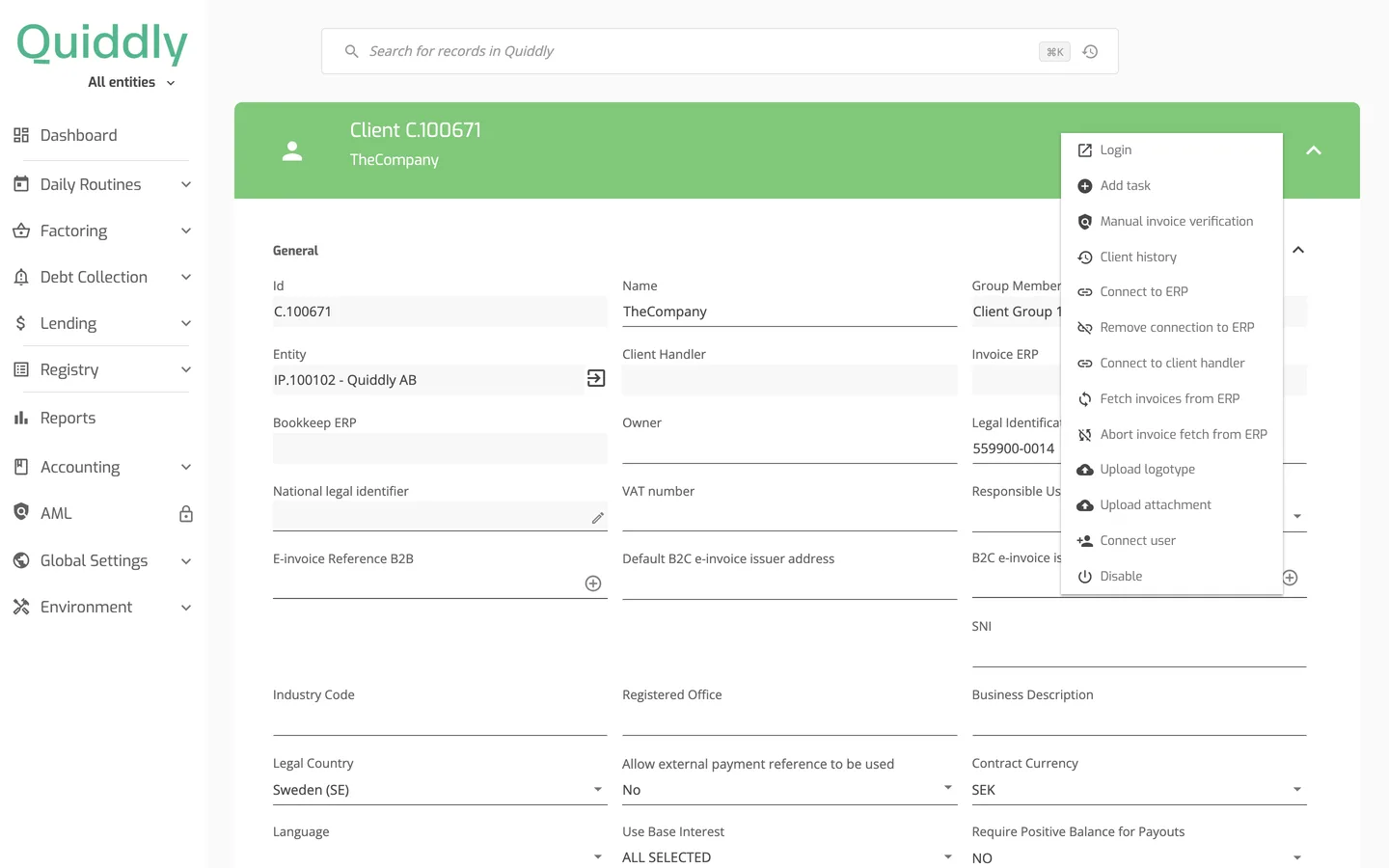Click the client avatar person icon

click(x=292, y=150)
